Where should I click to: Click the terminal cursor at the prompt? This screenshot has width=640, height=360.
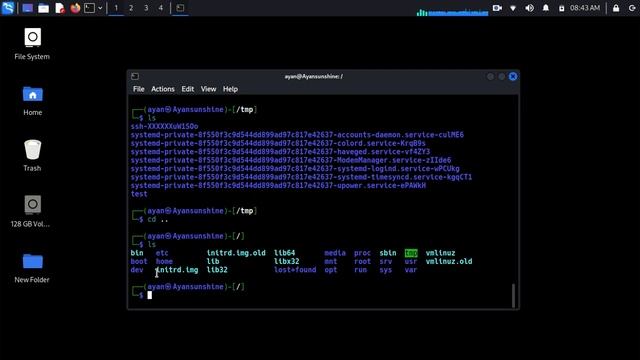[x=150, y=295]
